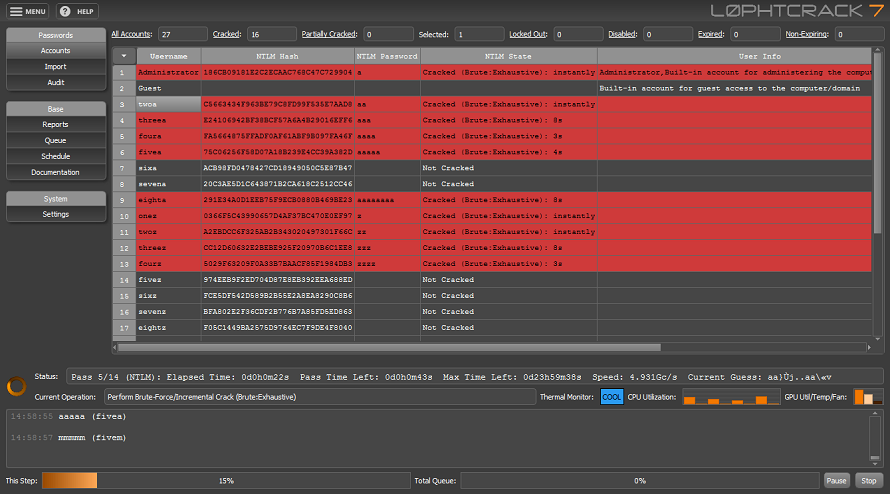Stop the running crack operation
This screenshot has width=890, height=494.
(x=868, y=480)
